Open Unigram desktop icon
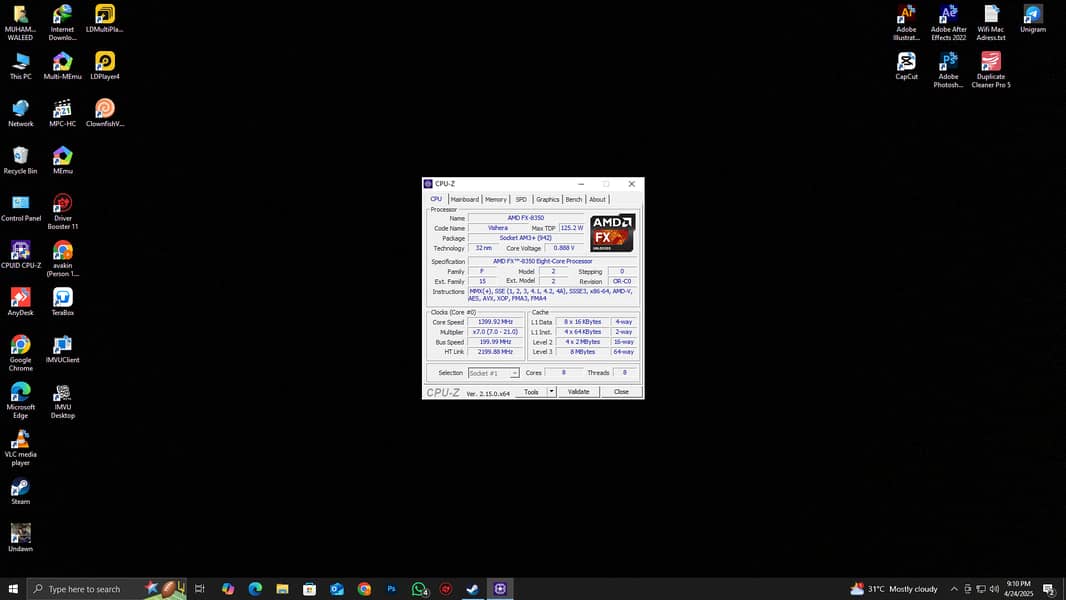The image size is (1066, 600). [x=1033, y=19]
